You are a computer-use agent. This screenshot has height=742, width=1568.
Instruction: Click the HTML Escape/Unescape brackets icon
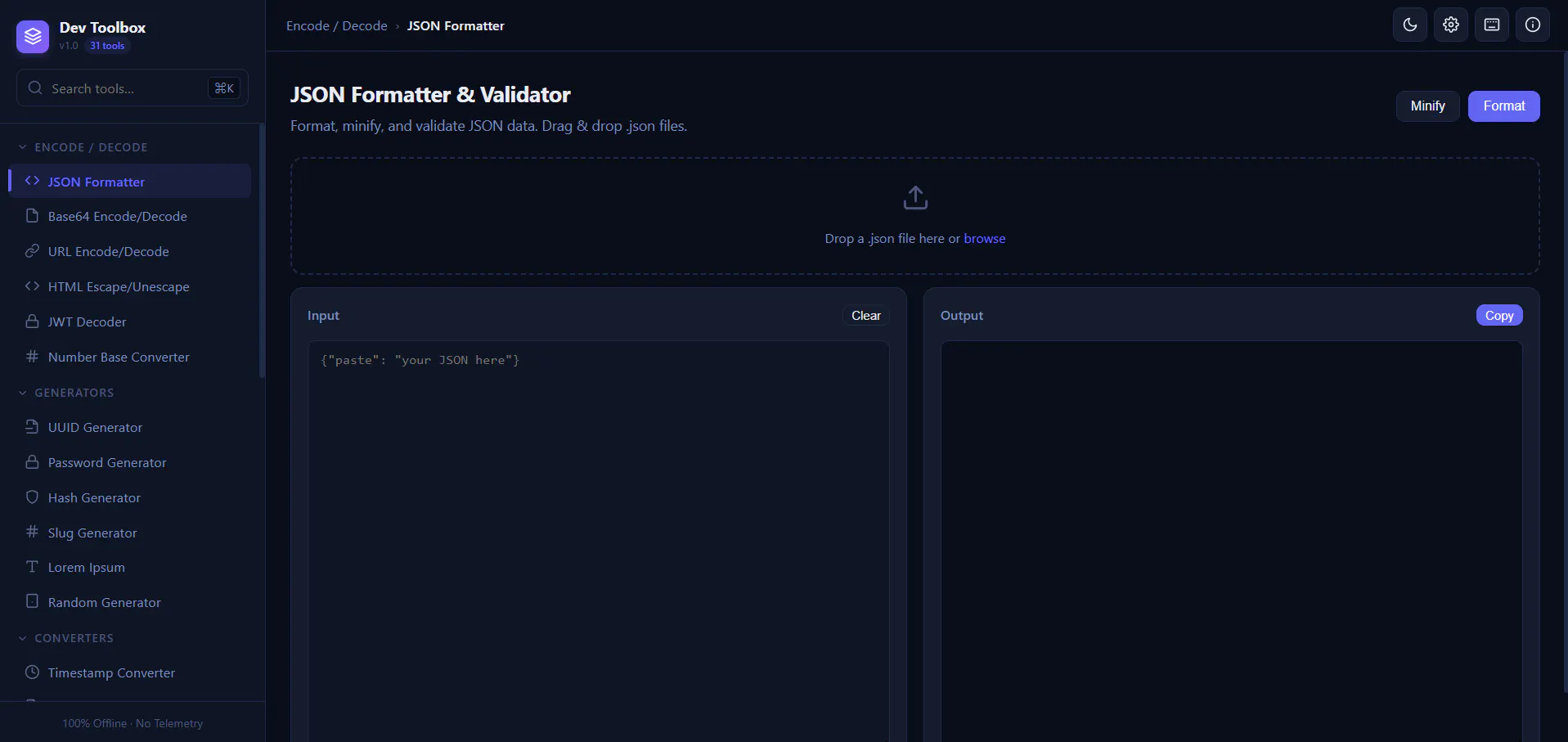(x=32, y=286)
